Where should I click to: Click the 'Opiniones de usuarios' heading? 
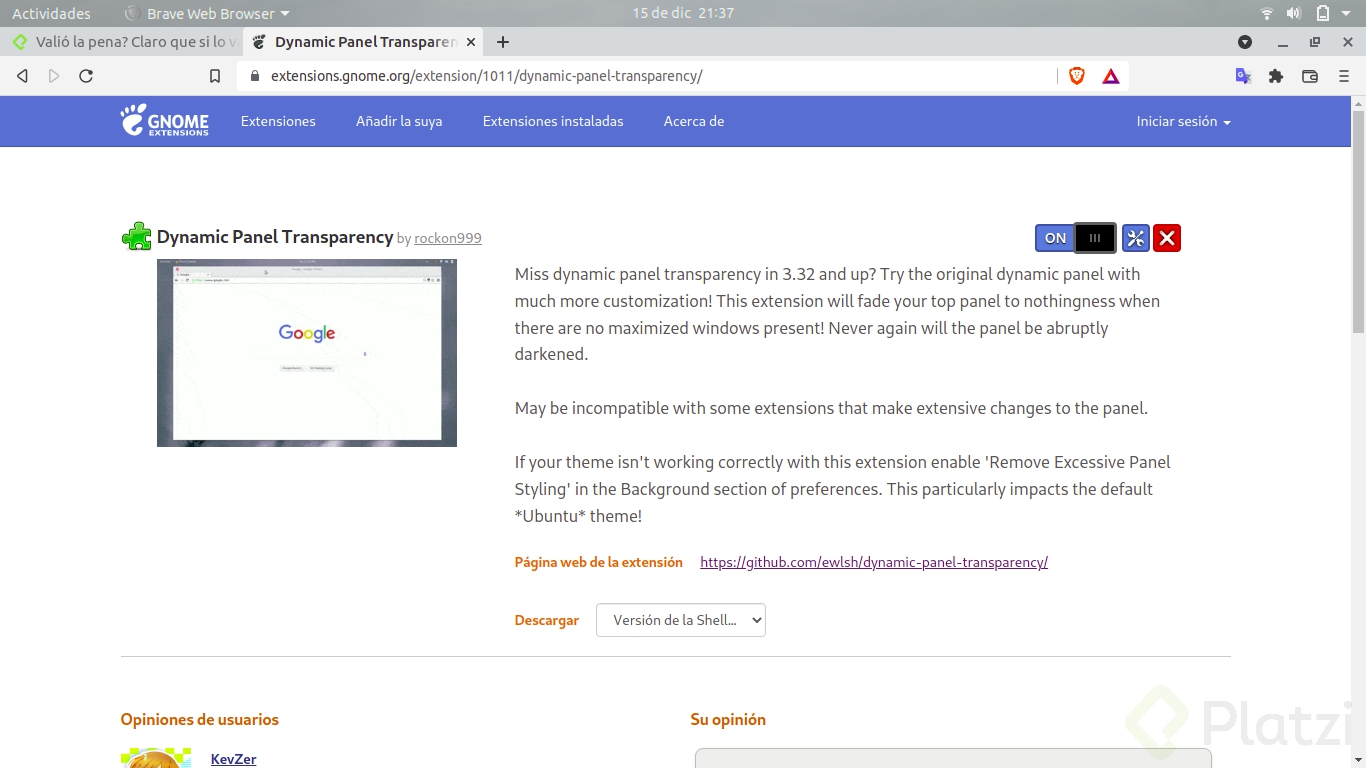coord(200,719)
